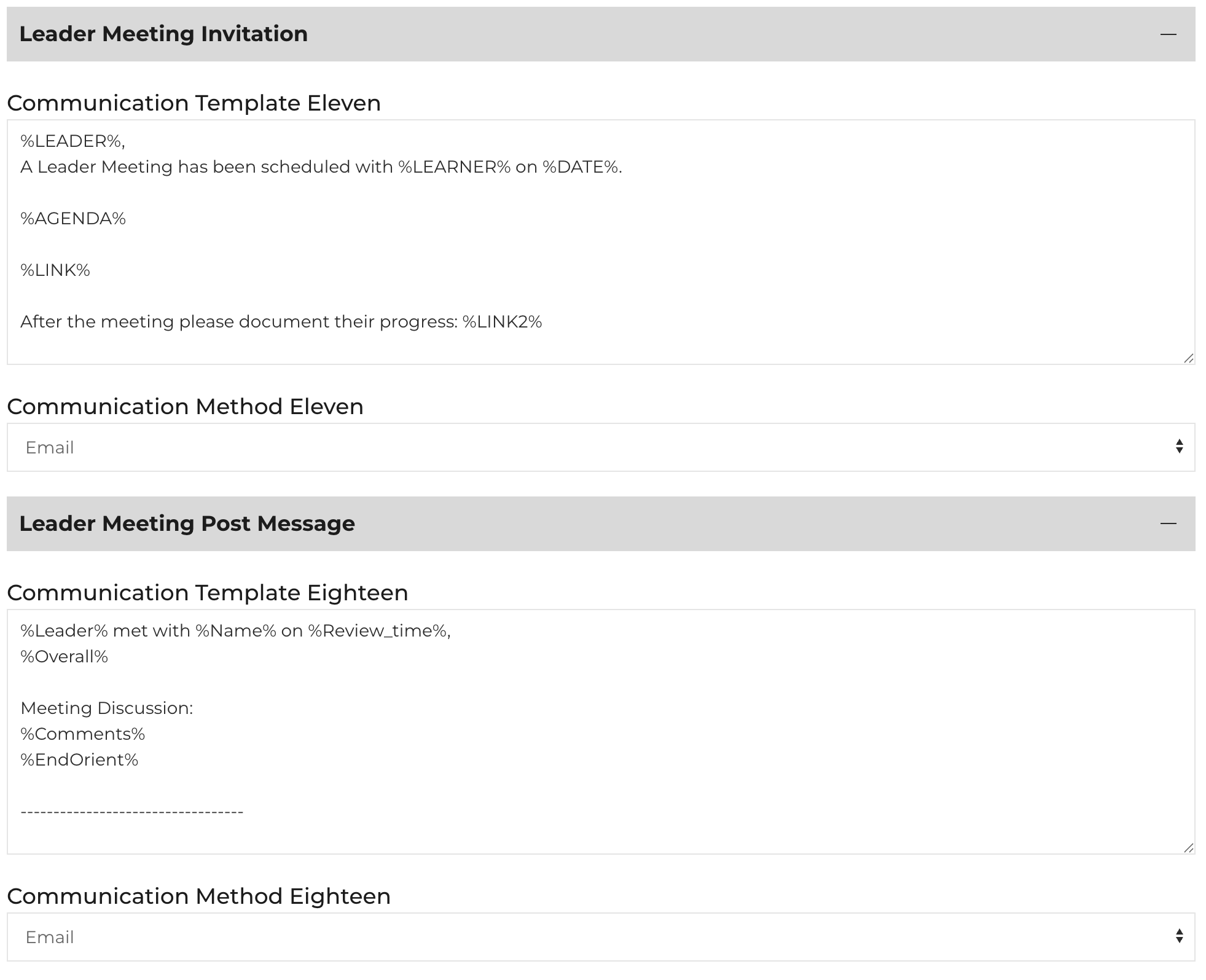Click the Leader Meeting Invitation header title
Image resolution: width=1206 pixels, height=980 pixels.
163,34
